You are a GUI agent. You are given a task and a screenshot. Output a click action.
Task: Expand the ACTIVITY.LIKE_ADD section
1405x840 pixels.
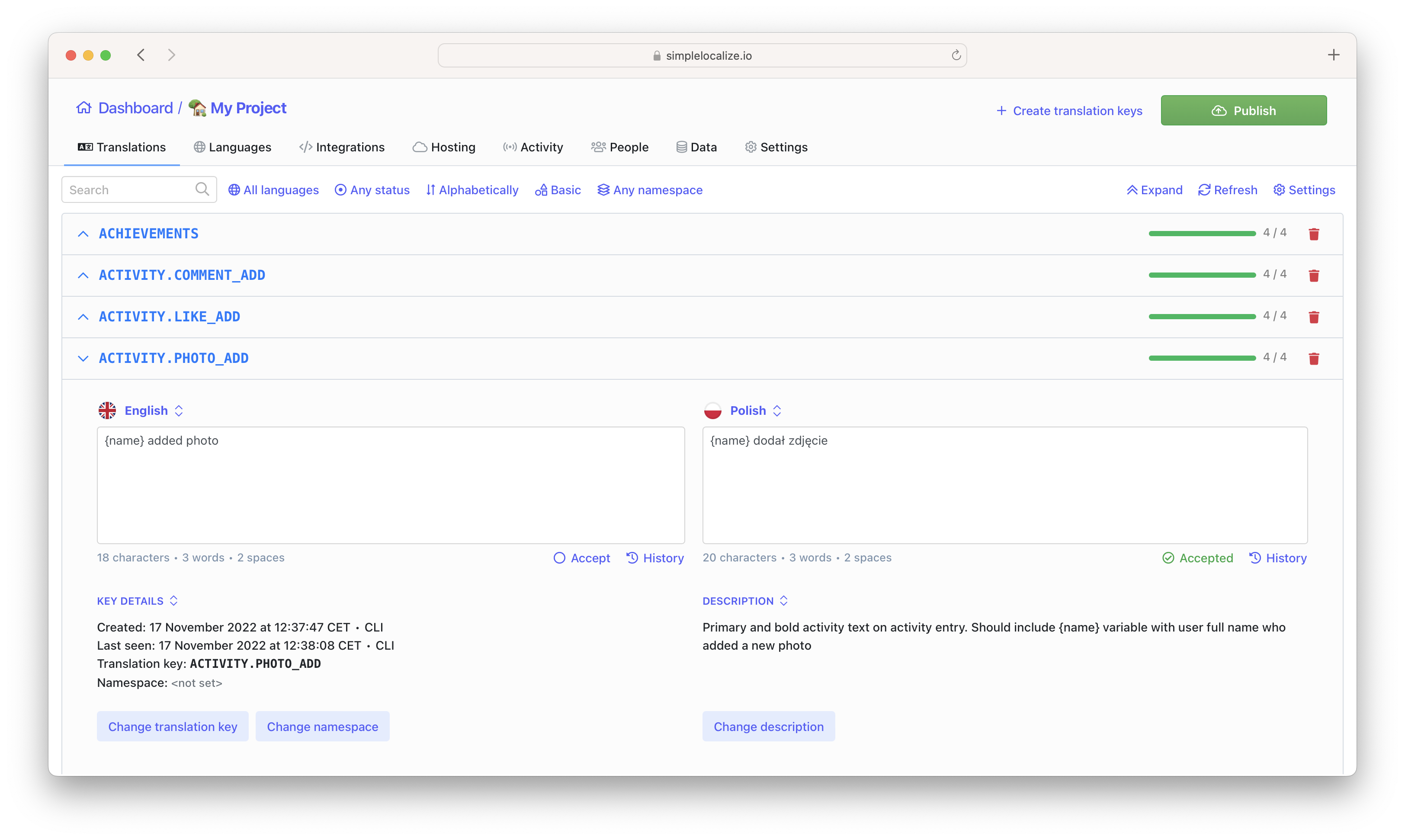(x=83, y=316)
